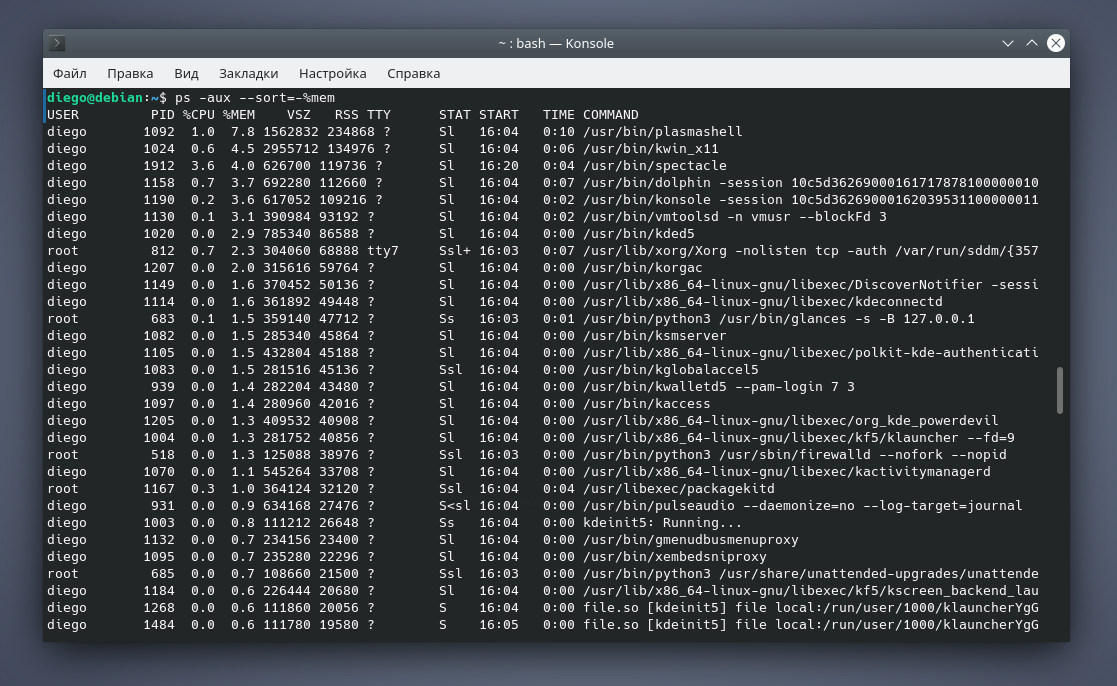Viewport: 1117px width, 686px height.
Task: Open the Справка menu
Action: (413, 73)
